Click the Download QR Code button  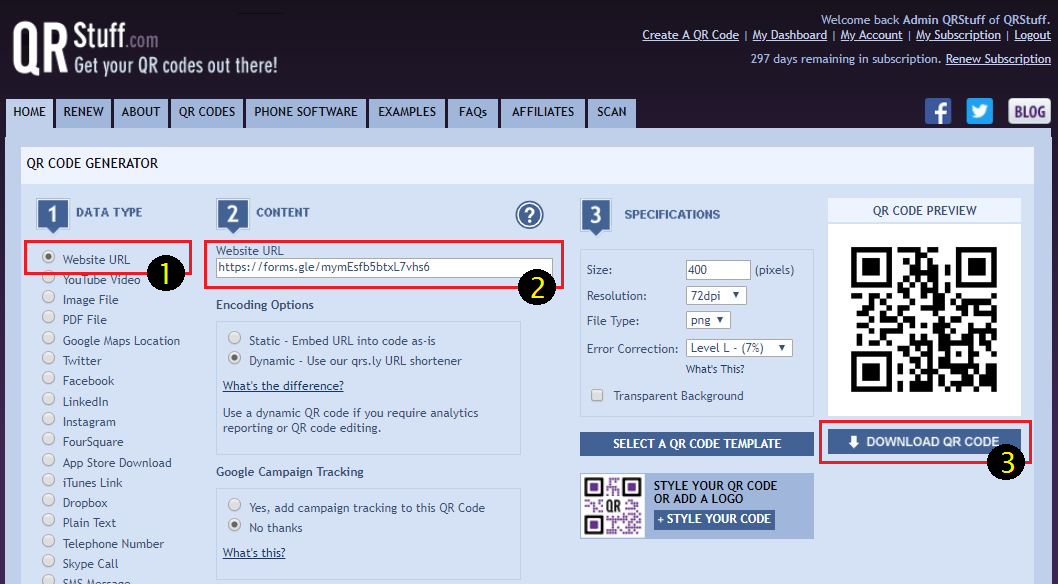tap(924, 442)
